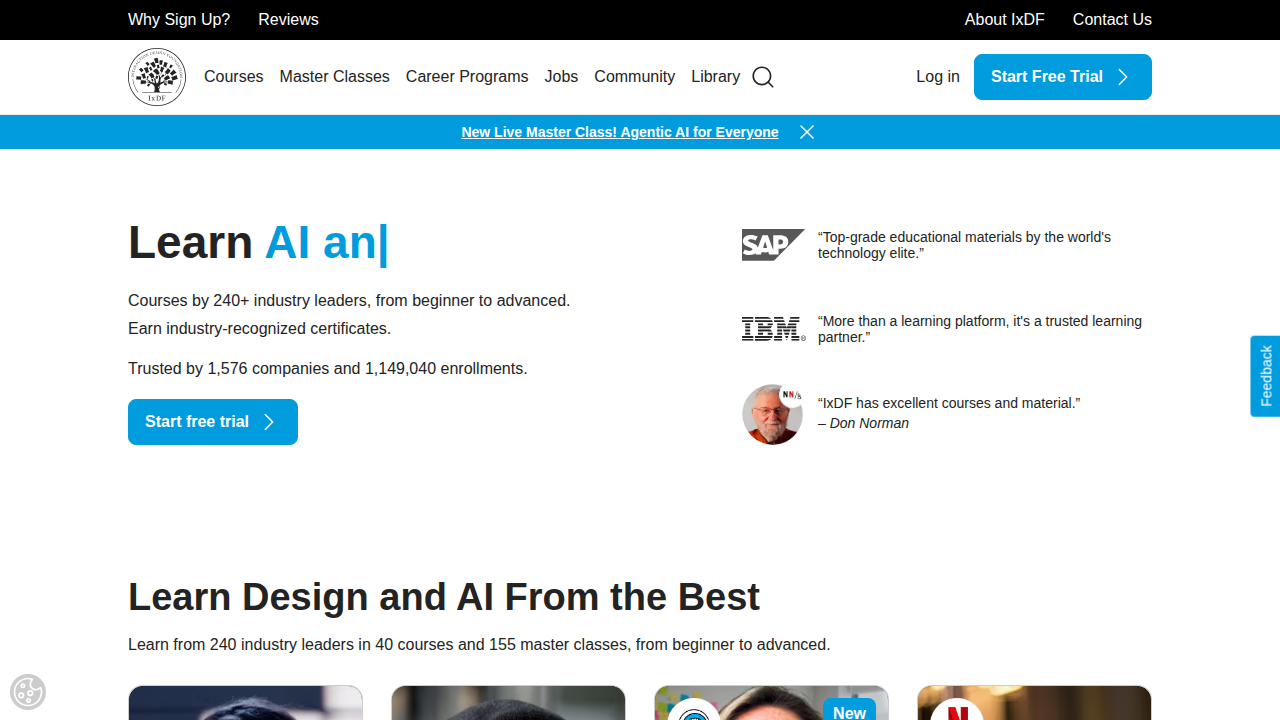Open the Feedback side tab

[x=1266, y=376]
